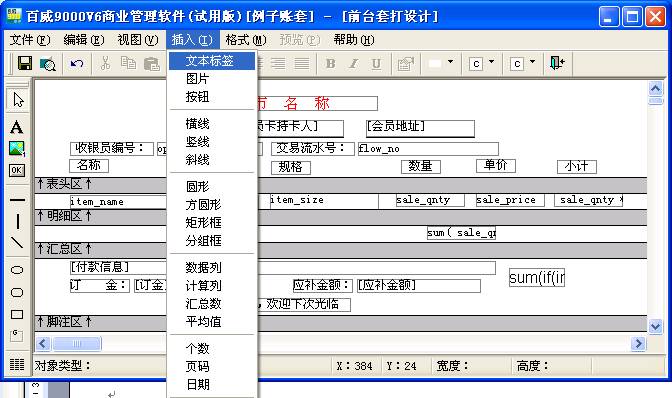Viewport: 672px width, 398px height.
Task: Select the pointer arrow tool
Action: 18,99
